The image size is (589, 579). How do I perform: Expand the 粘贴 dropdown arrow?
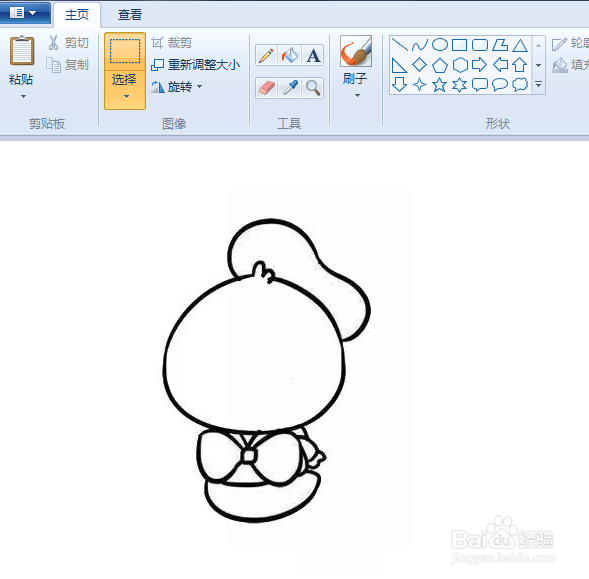pyautogui.click(x=23, y=97)
